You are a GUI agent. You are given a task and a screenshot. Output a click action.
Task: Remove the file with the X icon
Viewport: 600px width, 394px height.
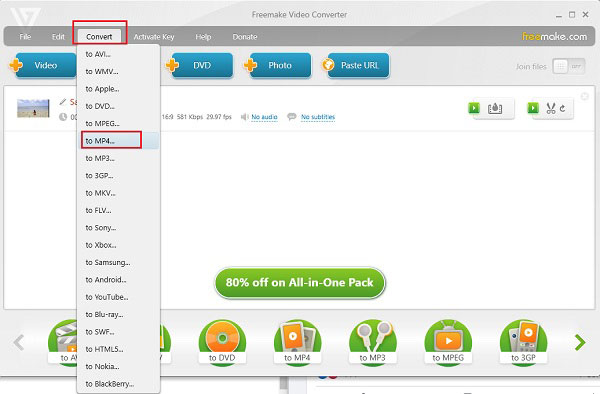pyautogui.click(x=584, y=96)
